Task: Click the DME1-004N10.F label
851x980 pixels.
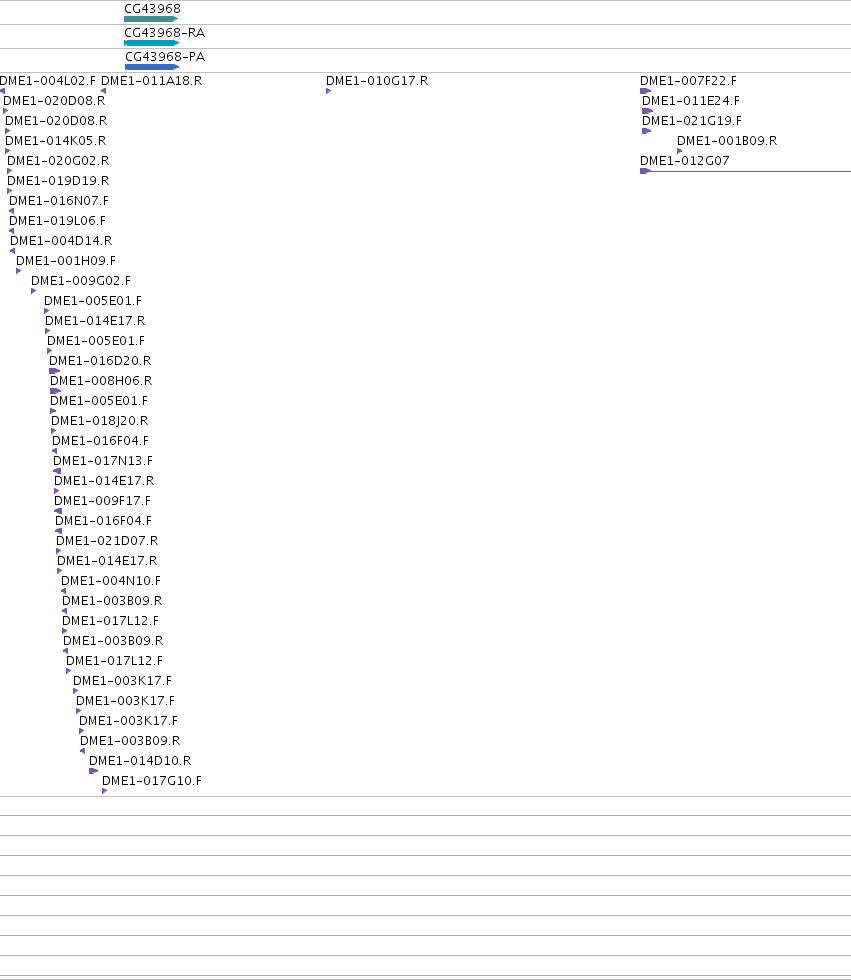Action: pyautogui.click(x=111, y=581)
